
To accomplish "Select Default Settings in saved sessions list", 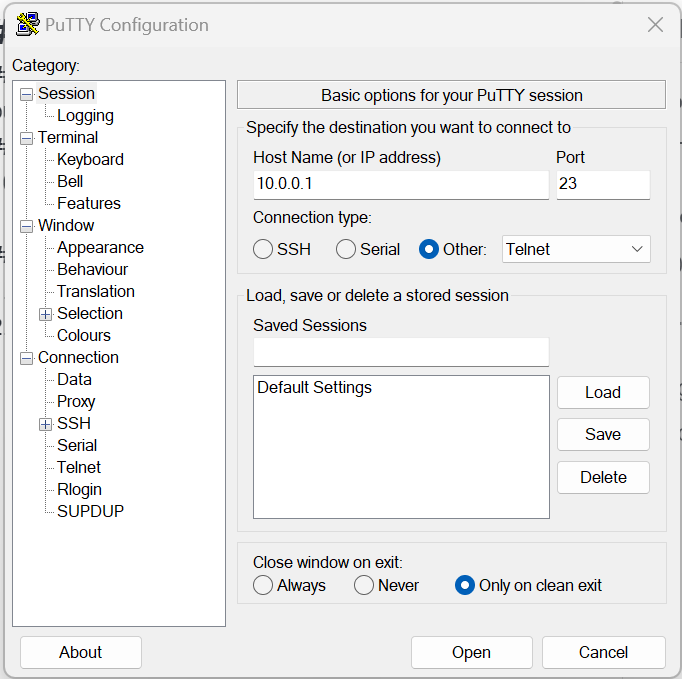I will pyautogui.click(x=314, y=388).
